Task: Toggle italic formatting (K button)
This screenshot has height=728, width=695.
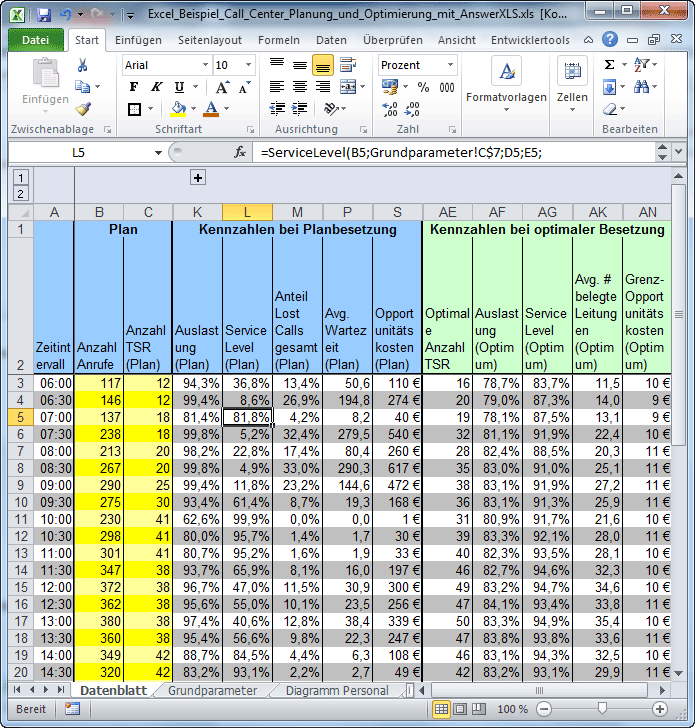Action: pos(156,87)
